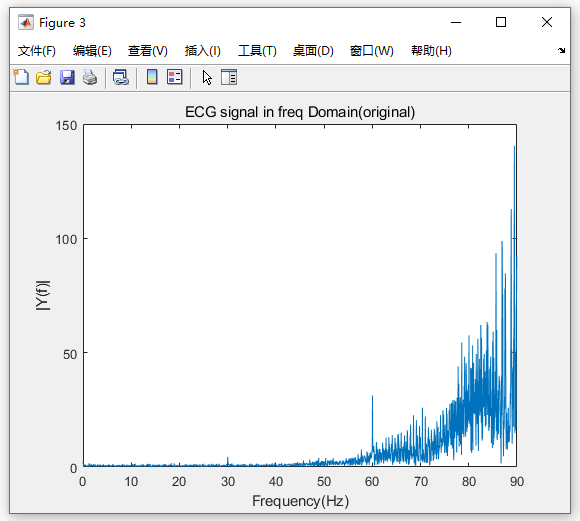Click the New Figure toolbar icon
Screen dimensions: 580x521
coord(21,77)
